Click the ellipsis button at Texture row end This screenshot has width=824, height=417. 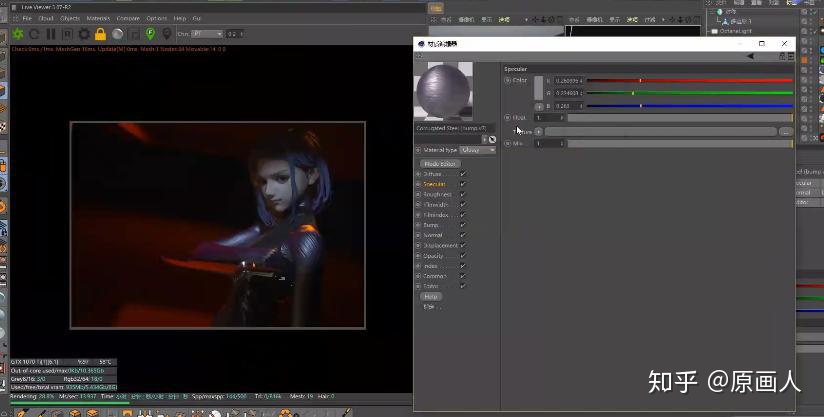pyautogui.click(x=786, y=131)
